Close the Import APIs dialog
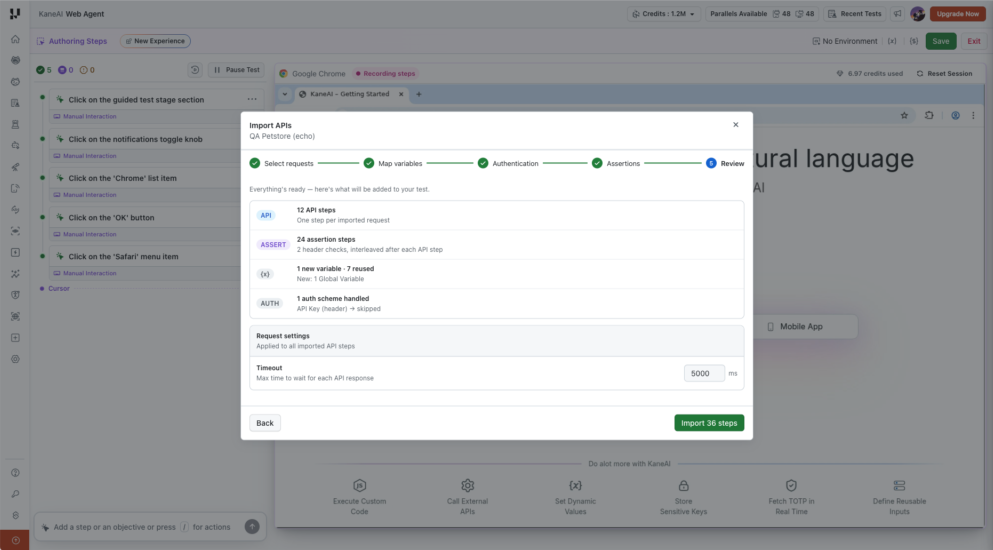Image resolution: width=993 pixels, height=550 pixels. click(735, 125)
